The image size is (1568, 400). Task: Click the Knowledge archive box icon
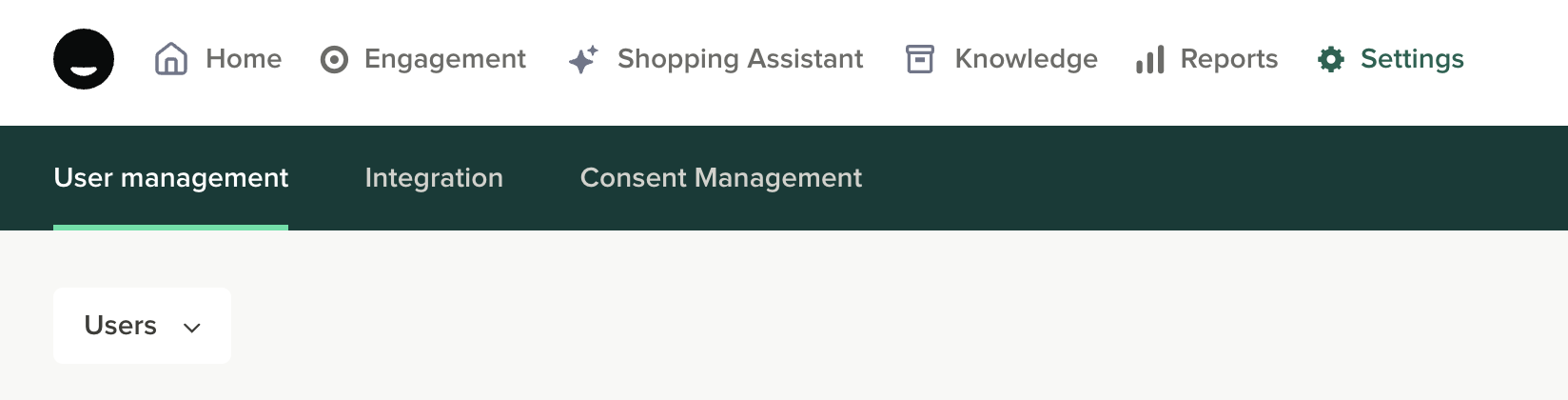pyautogui.click(x=920, y=59)
